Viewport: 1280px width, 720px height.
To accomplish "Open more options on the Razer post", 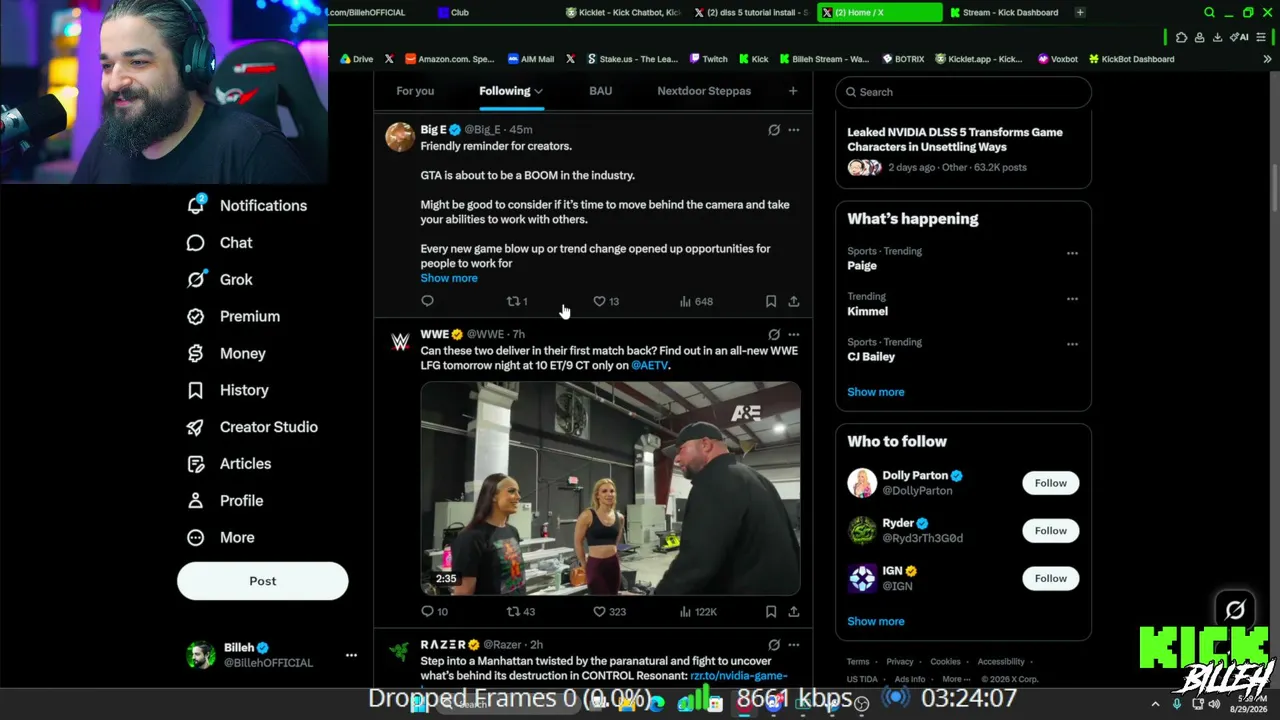I will pyautogui.click(x=794, y=645).
